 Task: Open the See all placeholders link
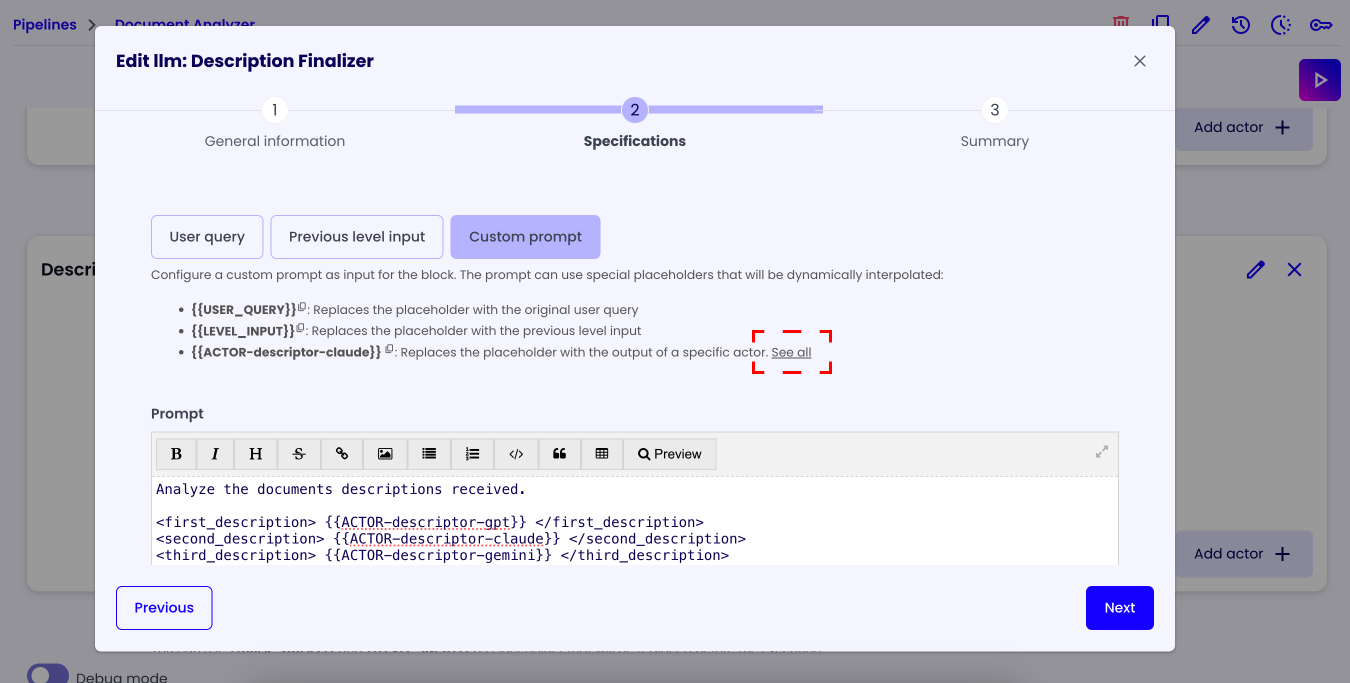coord(791,352)
